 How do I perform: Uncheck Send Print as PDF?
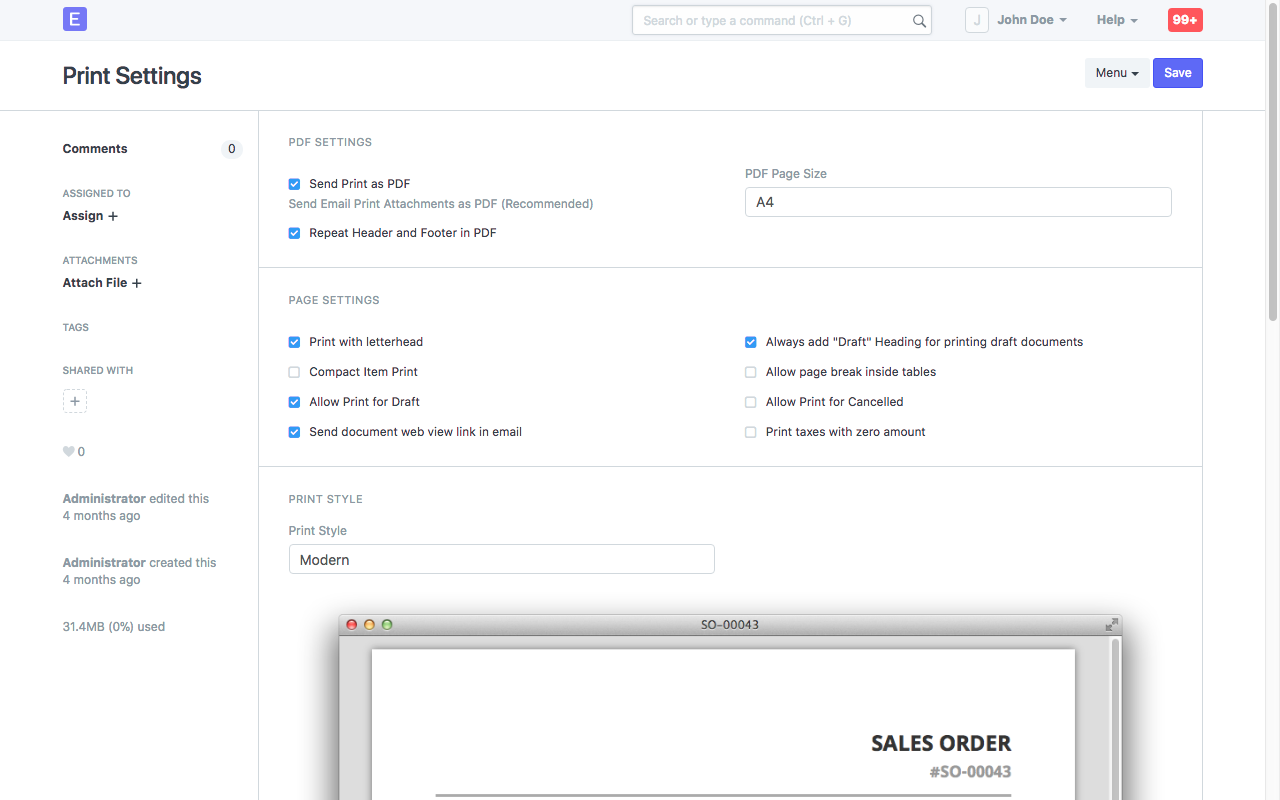tap(295, 184)
